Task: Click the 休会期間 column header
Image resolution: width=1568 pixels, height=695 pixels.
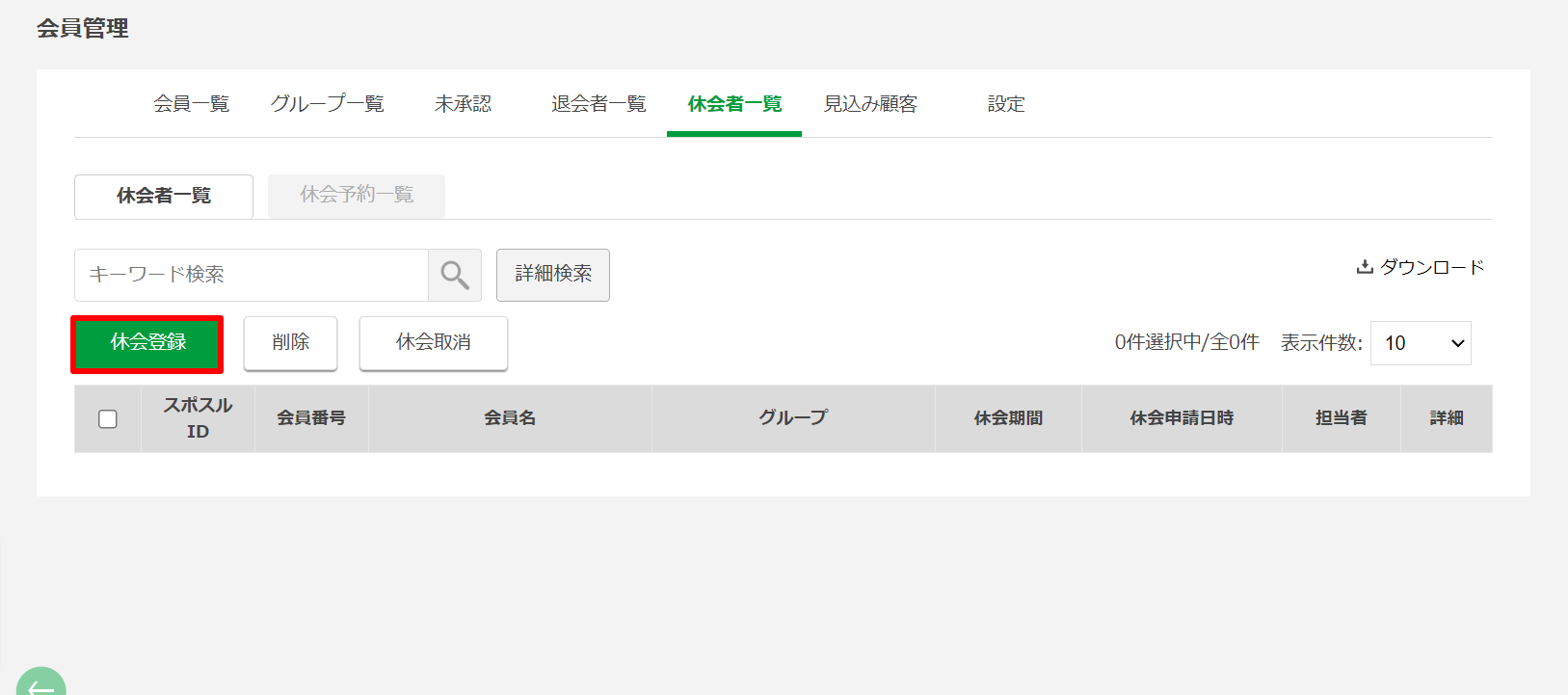Action: pos(1008,419)
